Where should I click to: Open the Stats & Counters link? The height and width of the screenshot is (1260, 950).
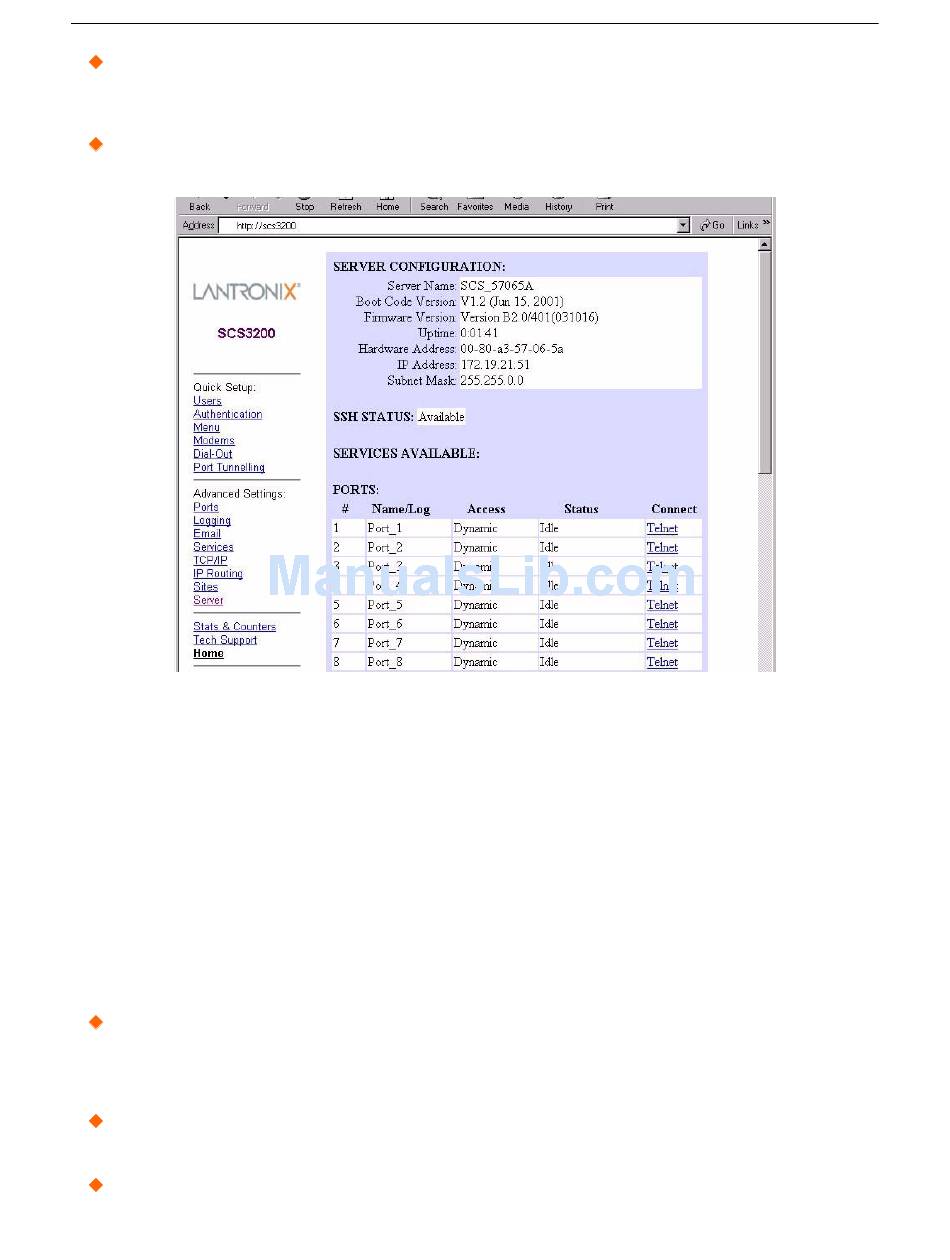(x=234, y=627)
